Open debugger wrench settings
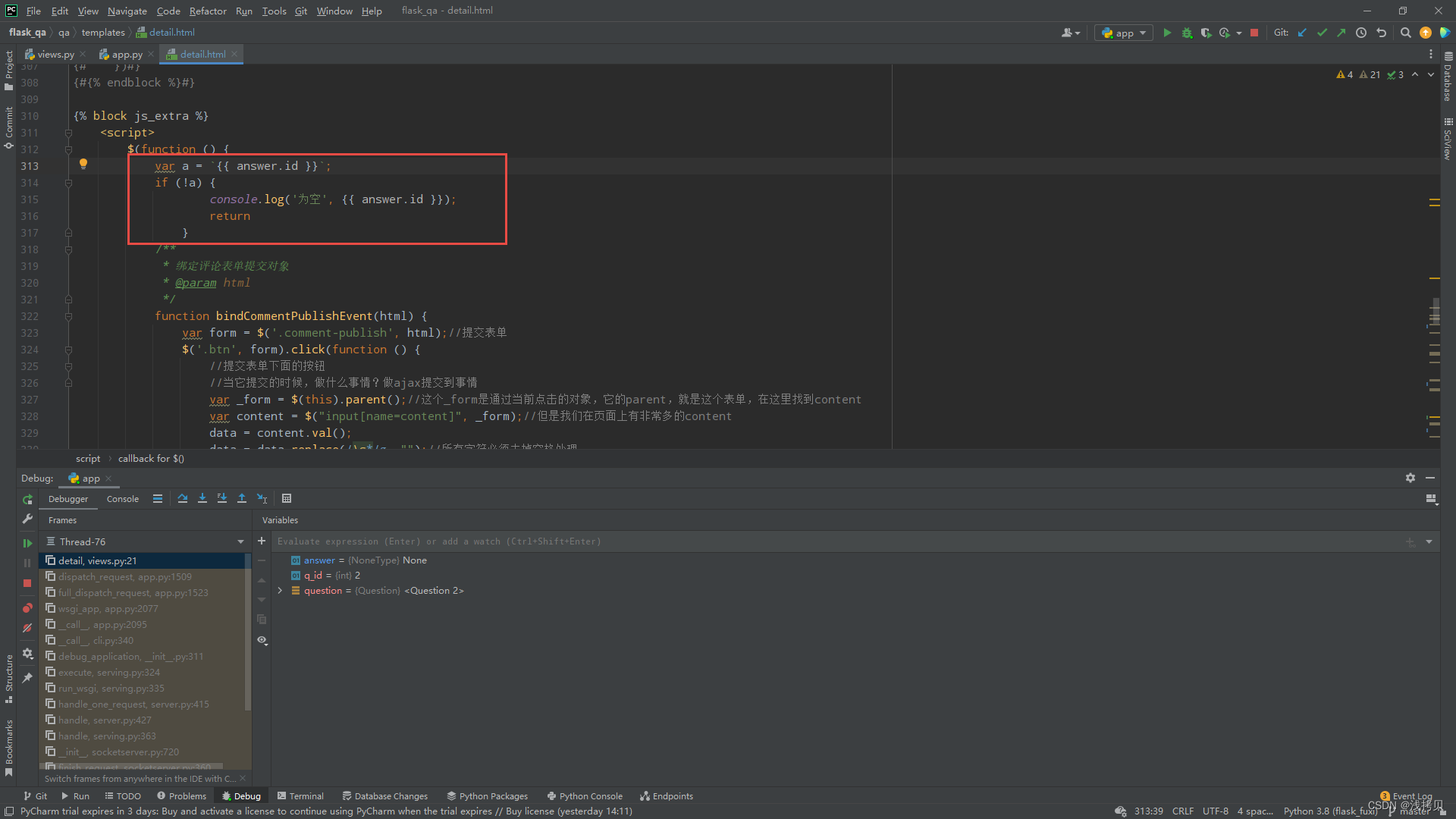This screenshot has width=1456, height=819. pos(27,519)
